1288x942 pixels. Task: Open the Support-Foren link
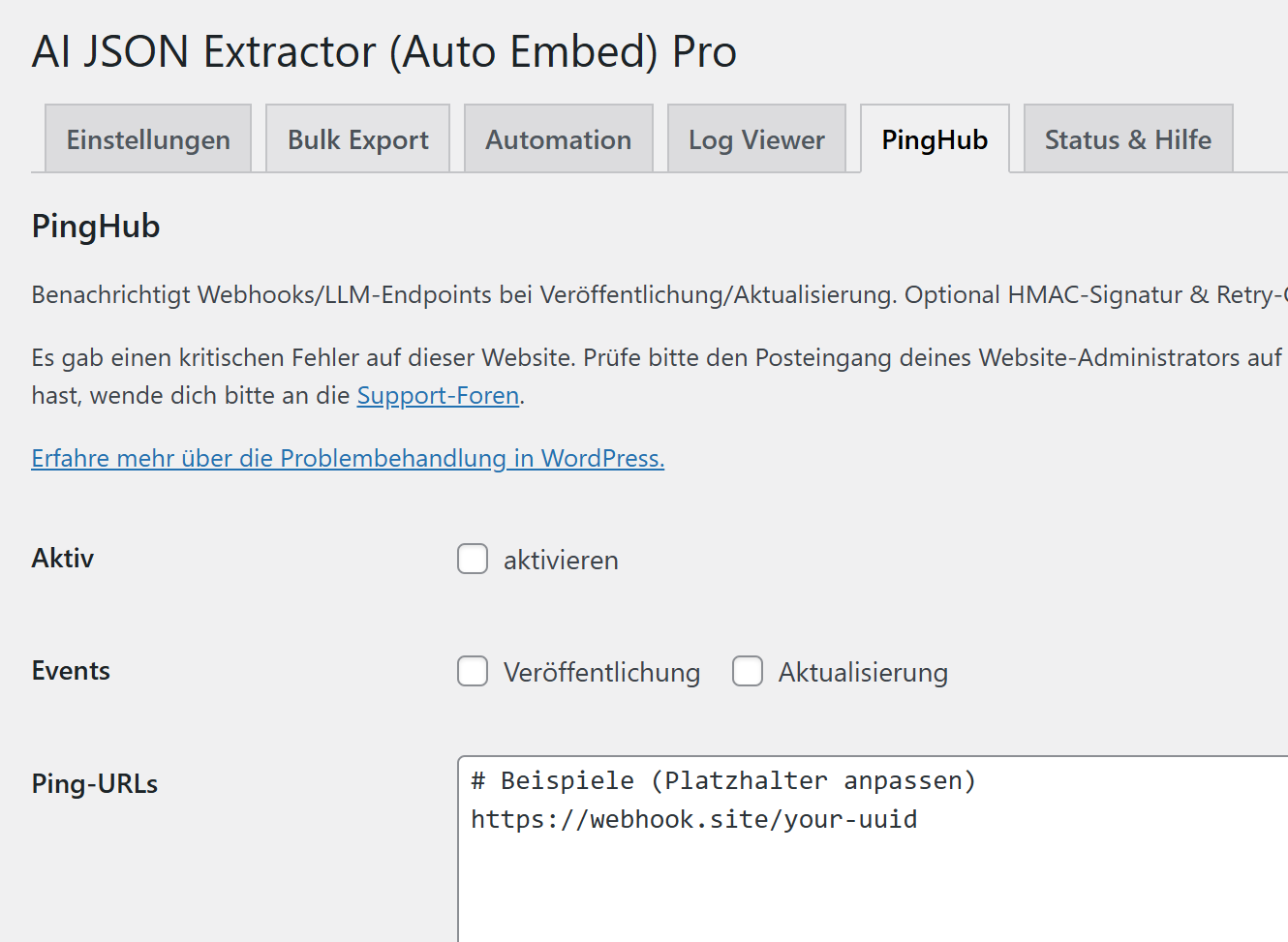click(437, 395)
